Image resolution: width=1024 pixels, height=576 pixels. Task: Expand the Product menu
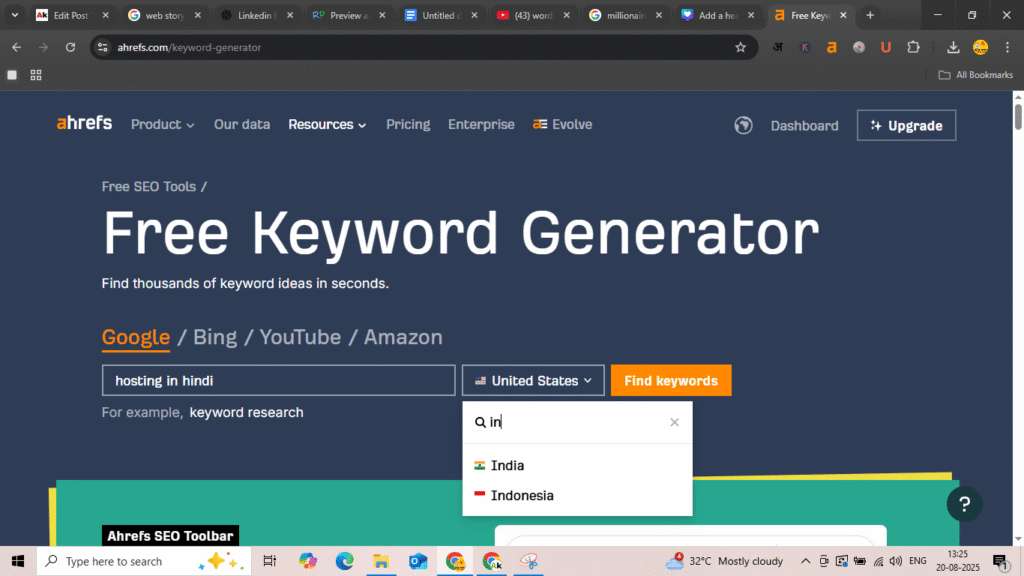(163, 124)
